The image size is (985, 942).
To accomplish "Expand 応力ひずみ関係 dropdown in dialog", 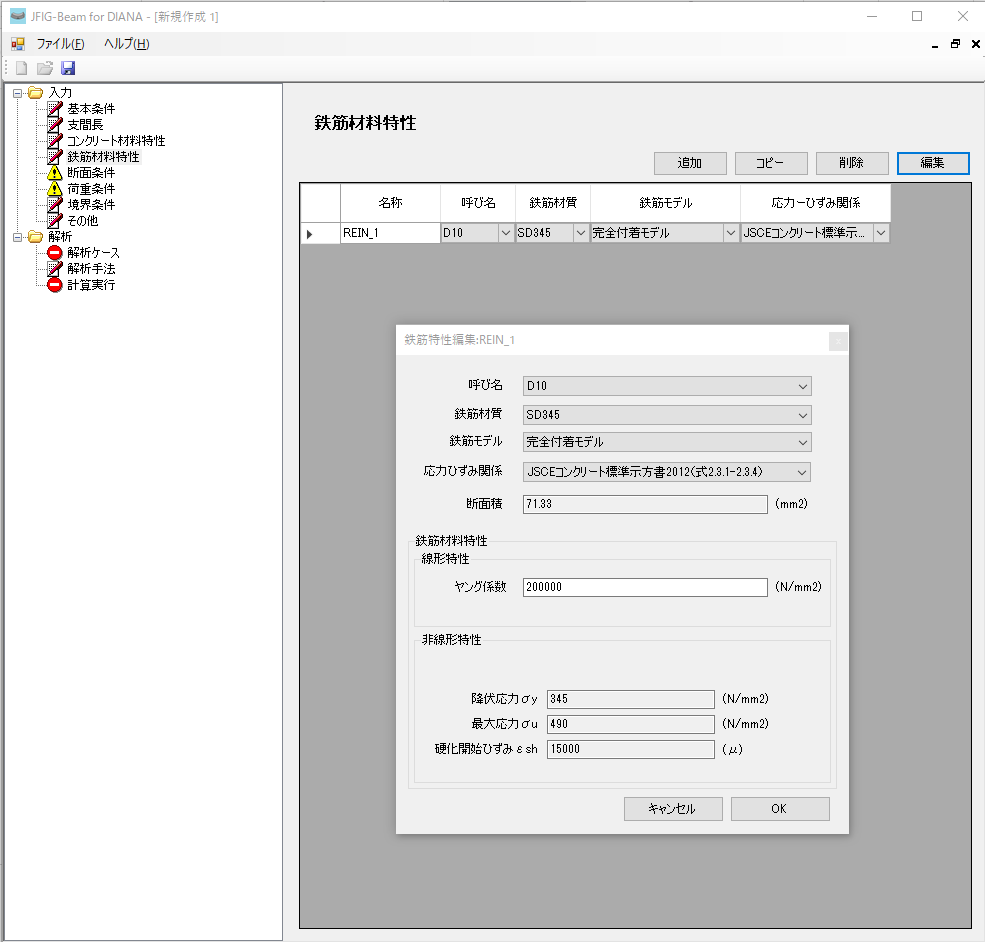I will click(666, 472).
